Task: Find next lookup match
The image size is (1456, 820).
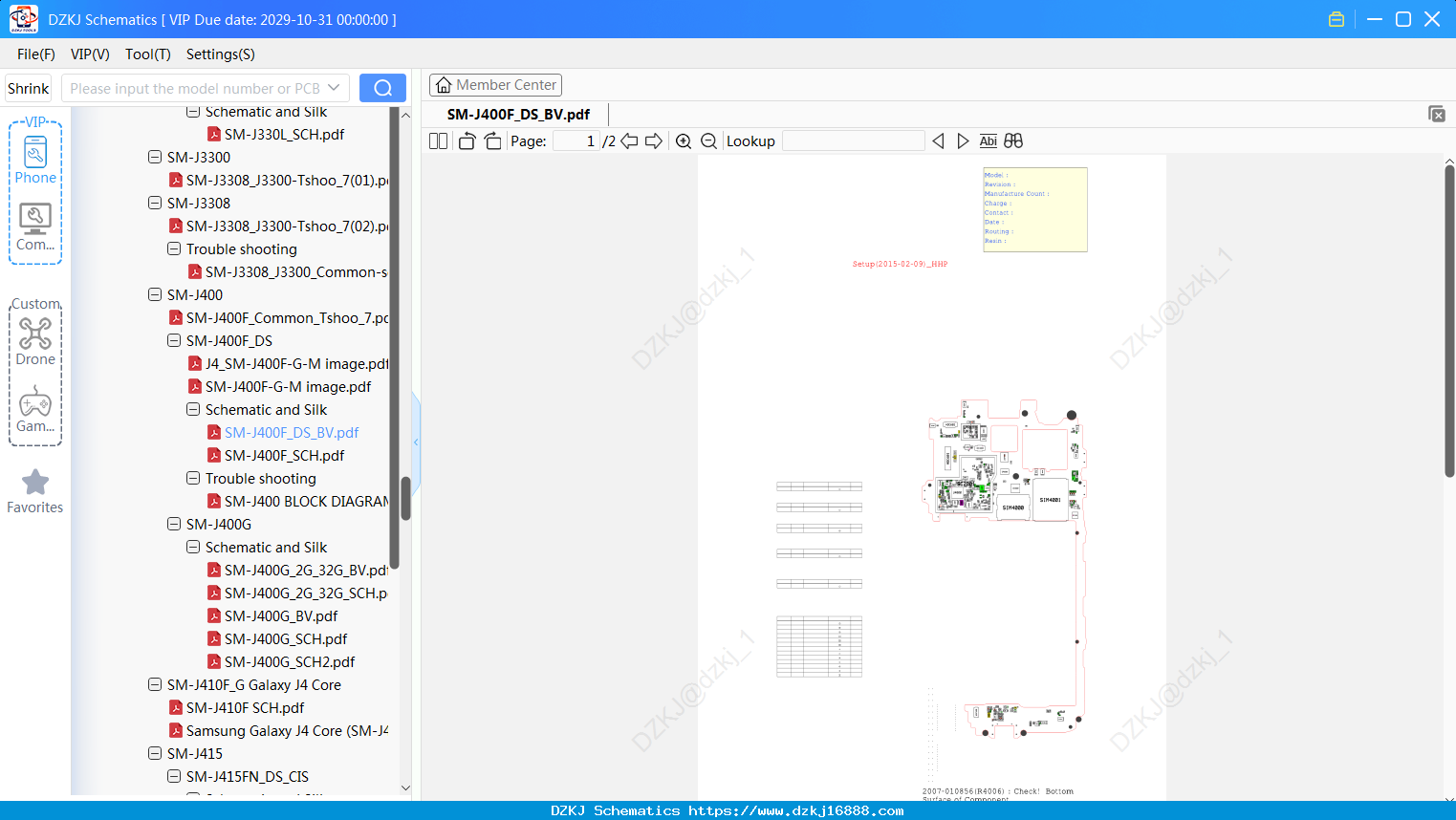Action: click(x=963, y=141)
